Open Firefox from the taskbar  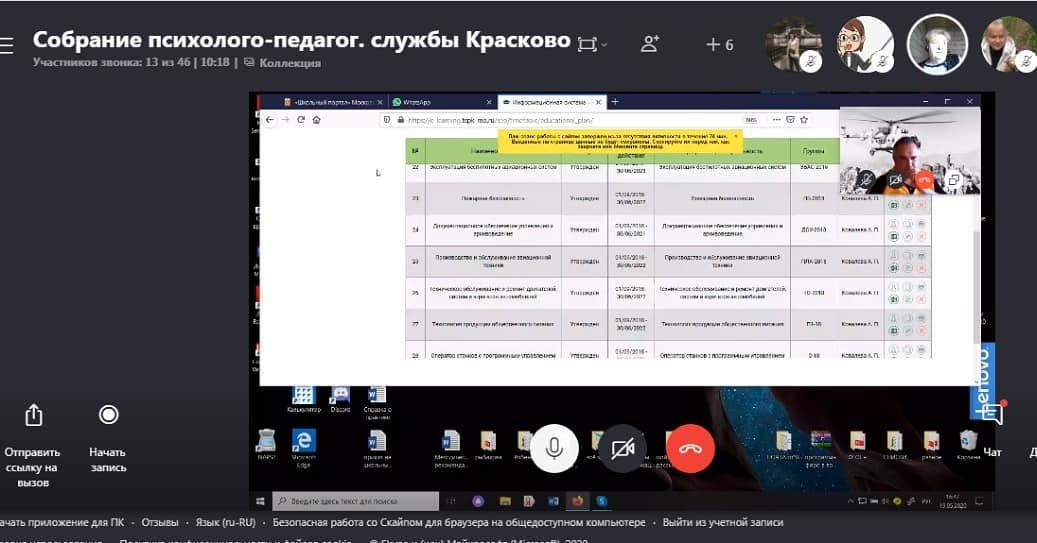click(x=577, y=501)
